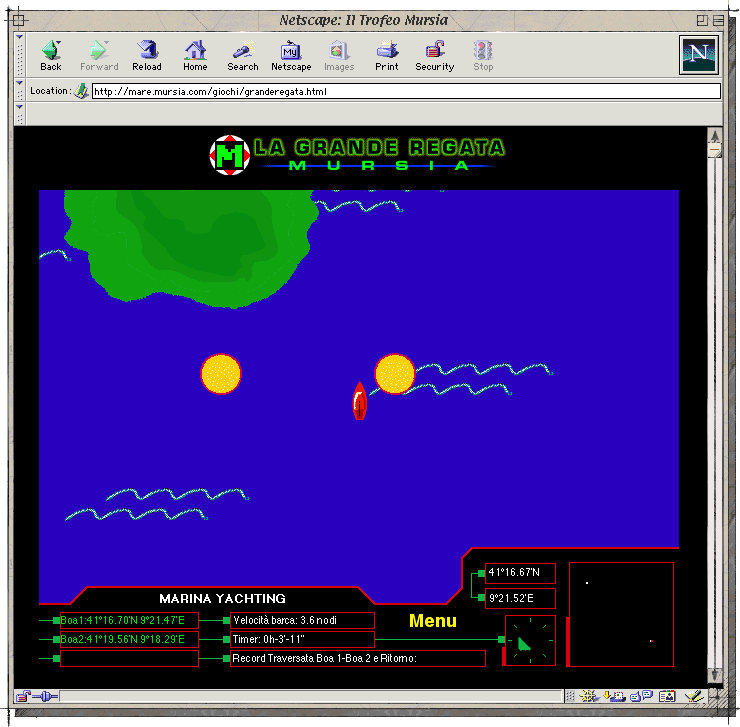Click the Boa1 coordinates field
This screenshot has height=727, width=740.
tap(129, 620)
